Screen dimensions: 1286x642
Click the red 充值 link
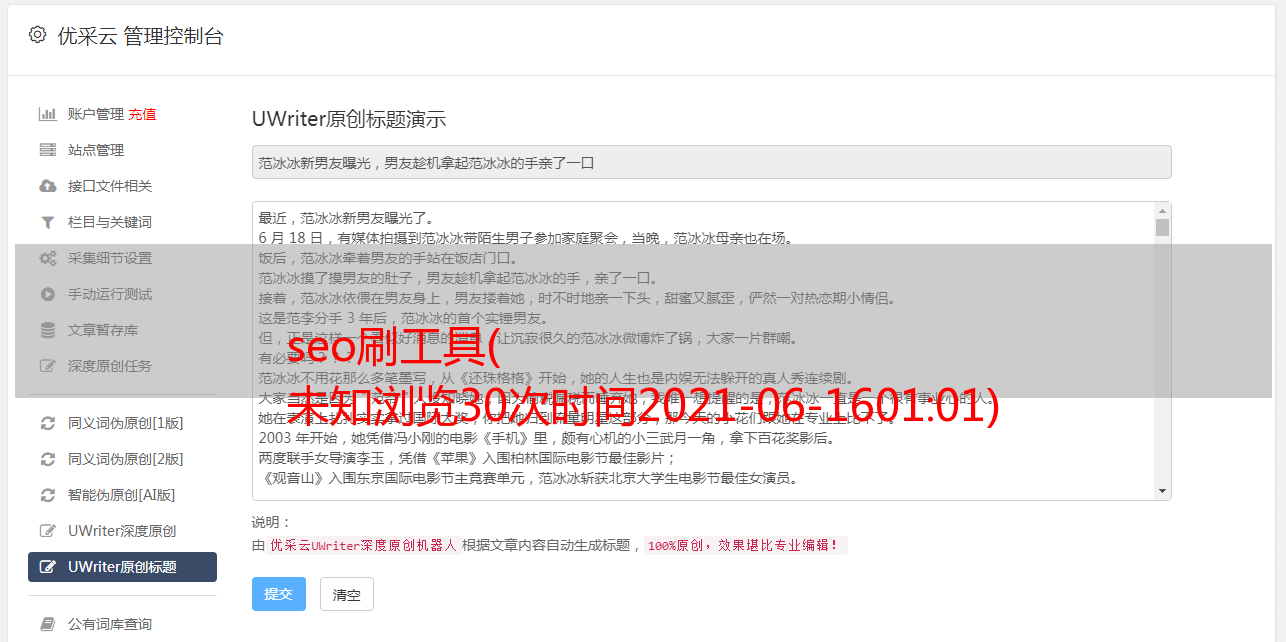pos(142,114)
